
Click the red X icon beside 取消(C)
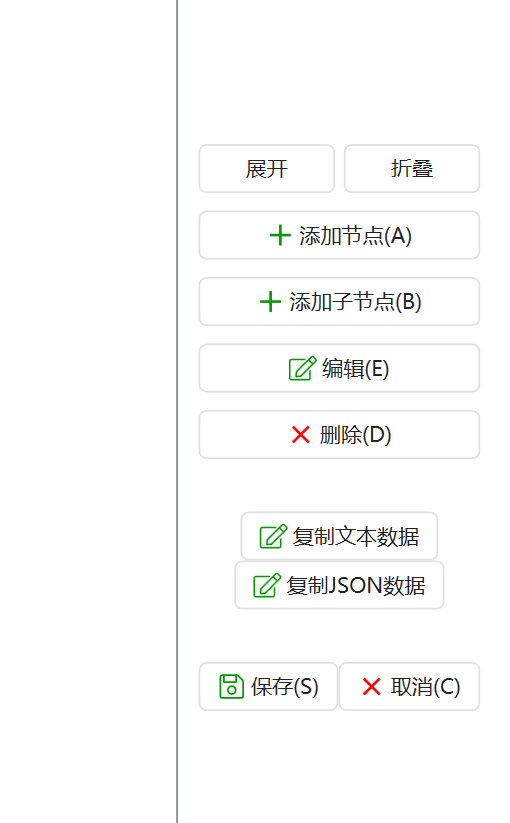coord(371,687)
